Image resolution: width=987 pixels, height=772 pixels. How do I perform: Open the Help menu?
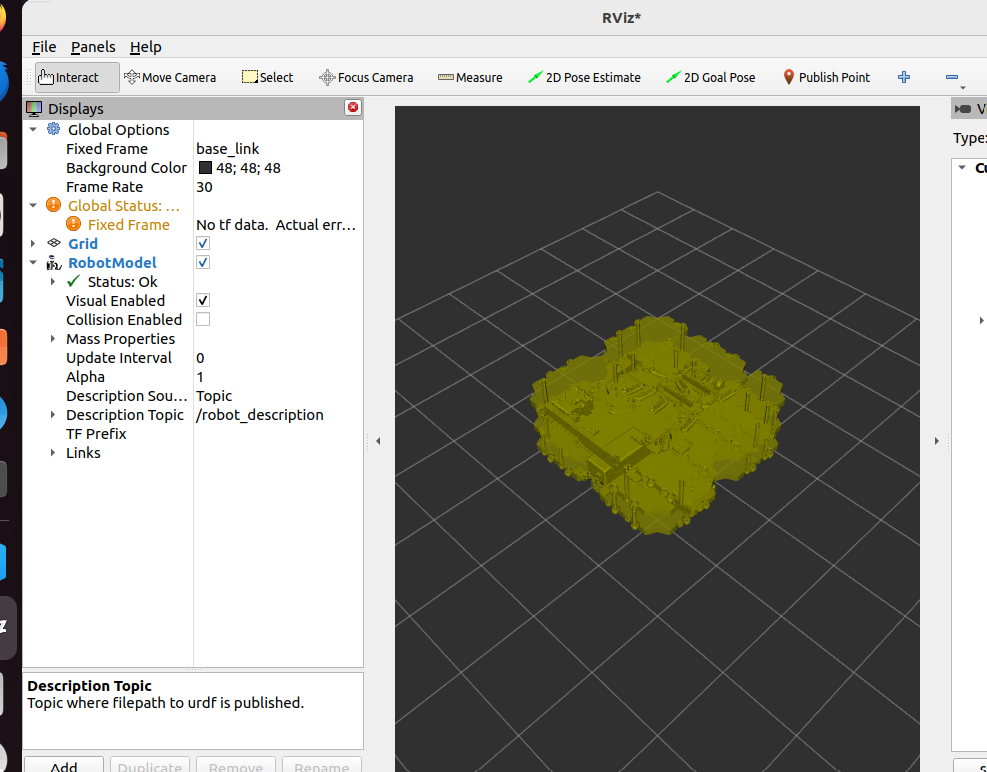145,47
